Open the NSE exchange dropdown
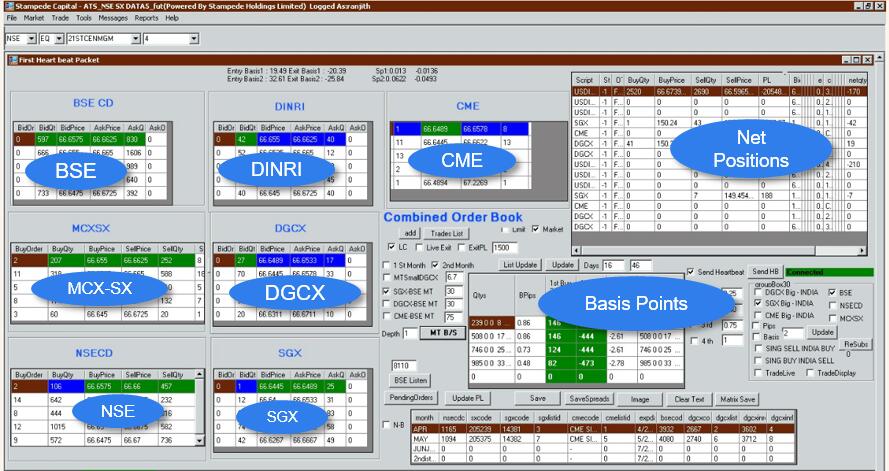Viewport: 889px width, 471px height. click(31, 39)
